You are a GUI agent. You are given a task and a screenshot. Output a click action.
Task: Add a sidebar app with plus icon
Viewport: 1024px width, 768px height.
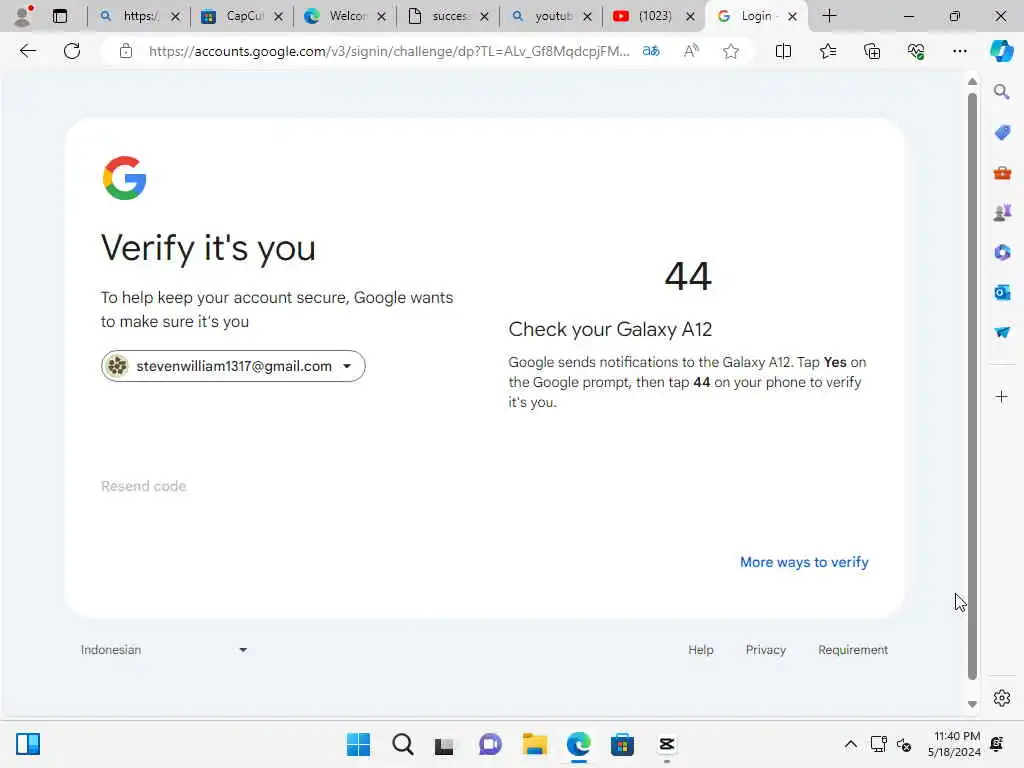1001,396
